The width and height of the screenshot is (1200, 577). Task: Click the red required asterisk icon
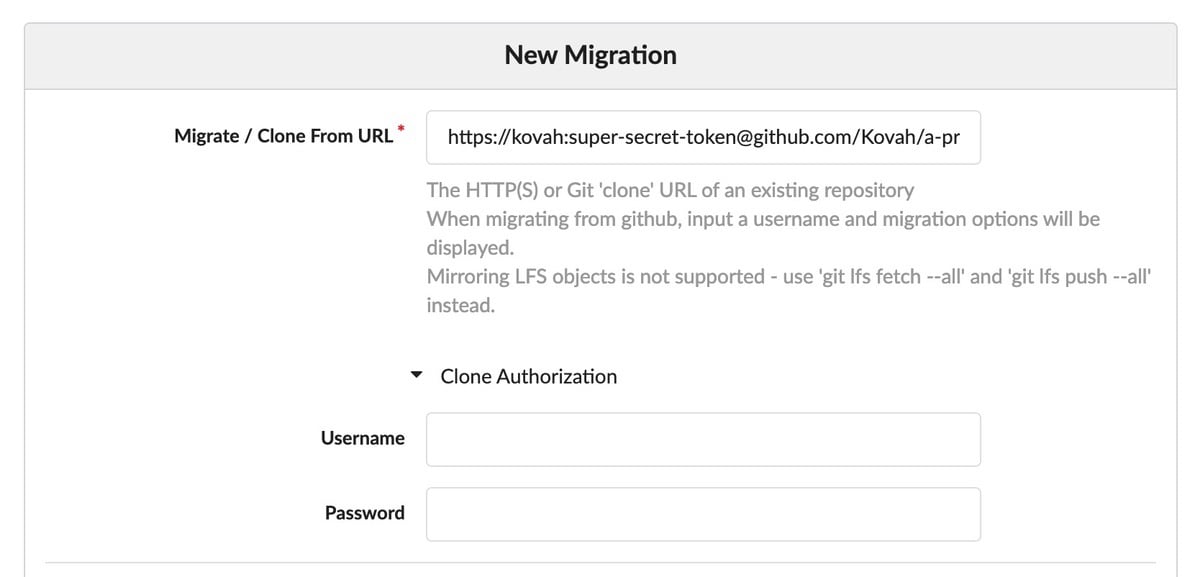point(401,129)
